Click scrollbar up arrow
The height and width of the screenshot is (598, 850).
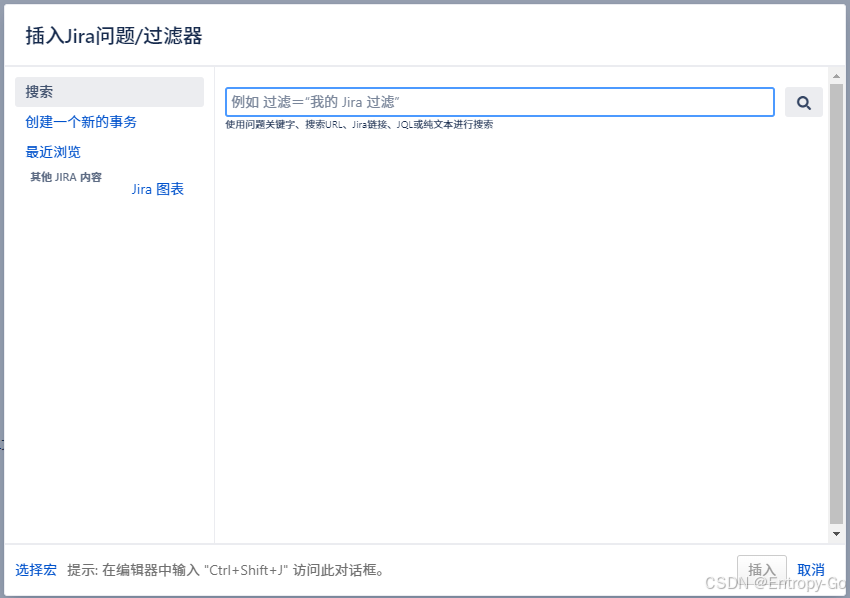coord(836,76)
